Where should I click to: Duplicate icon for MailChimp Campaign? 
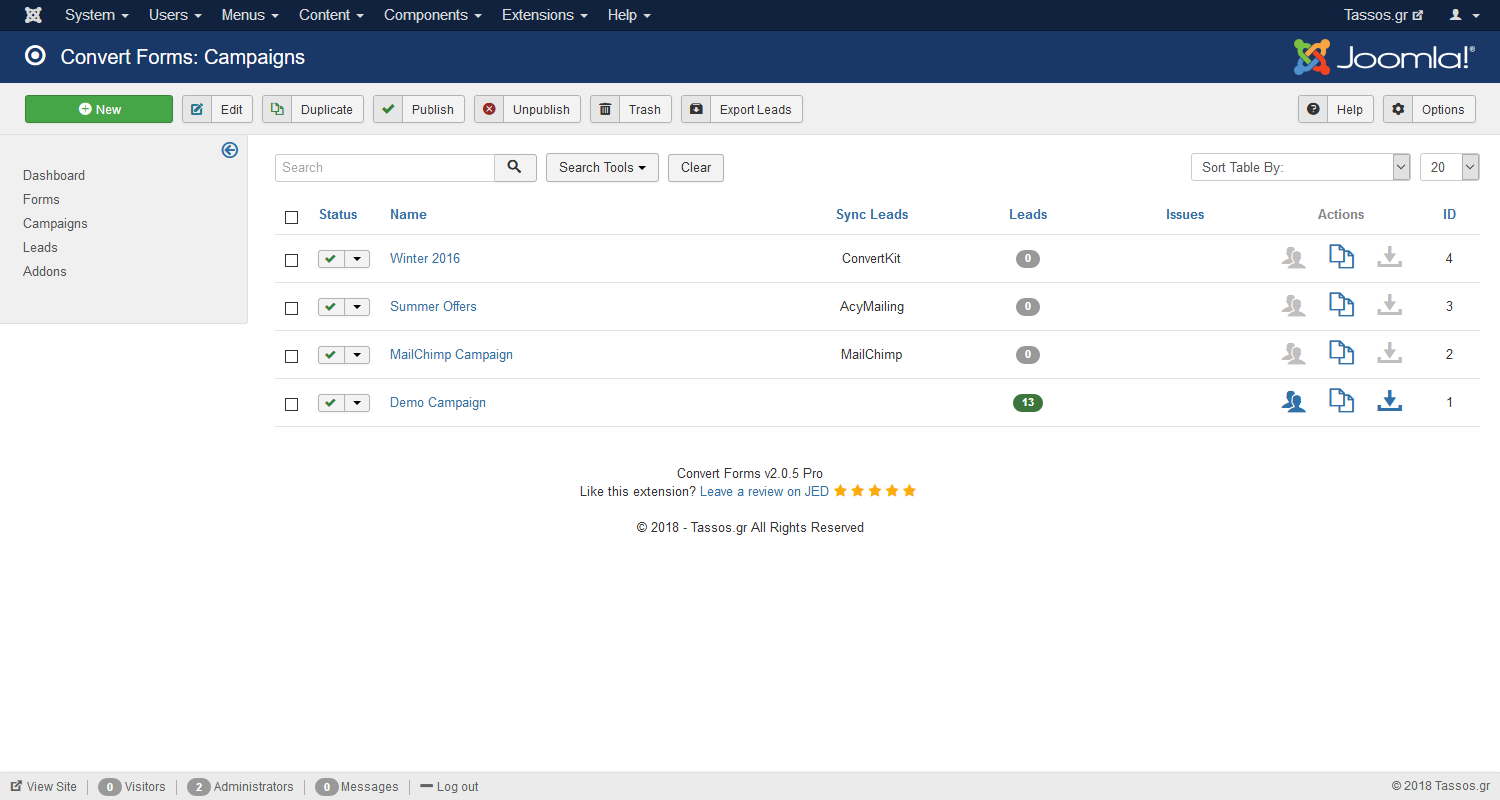pos(1341,353)
